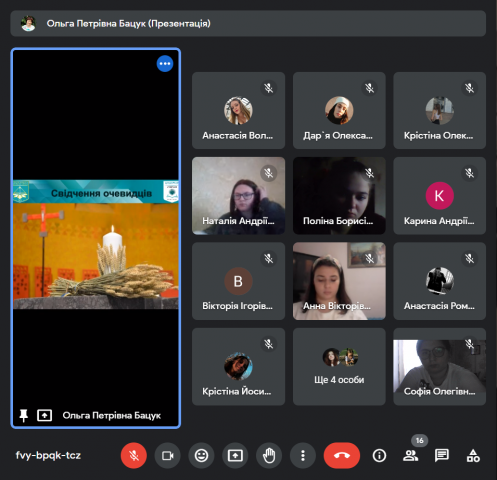The height and width of the screenshot is (480, 497).
Task: Raise hand using hand icon
Action: [269, 455]
